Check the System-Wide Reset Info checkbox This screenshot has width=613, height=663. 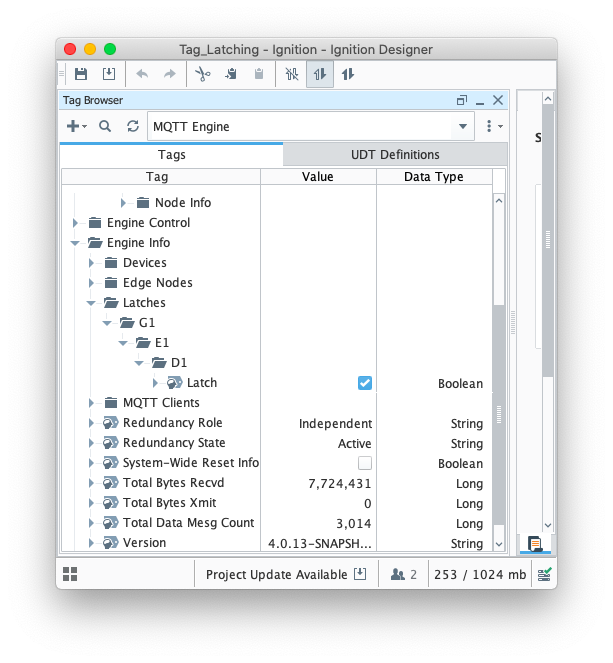coord(365,463)
